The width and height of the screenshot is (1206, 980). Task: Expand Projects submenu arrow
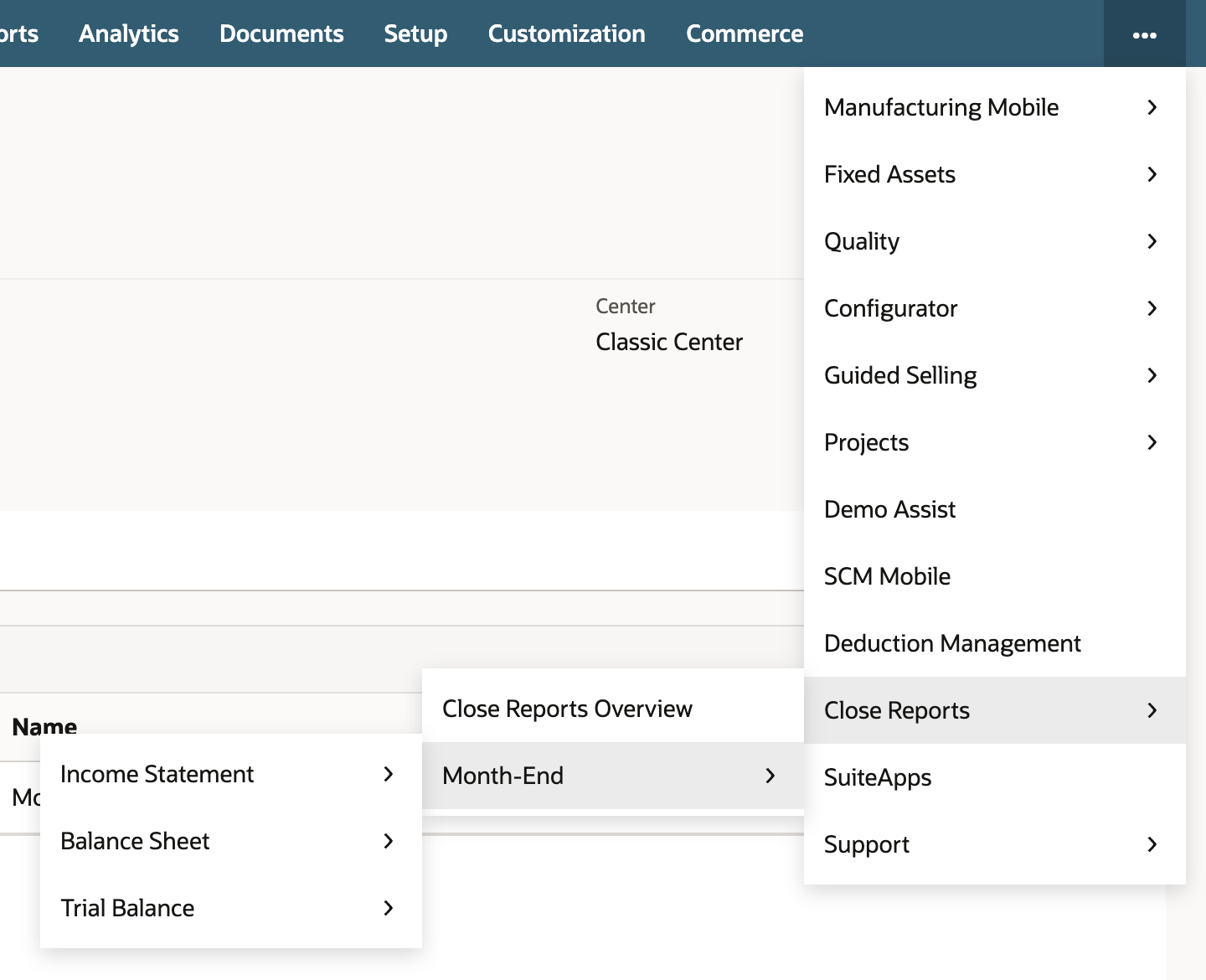[1152, 442]
